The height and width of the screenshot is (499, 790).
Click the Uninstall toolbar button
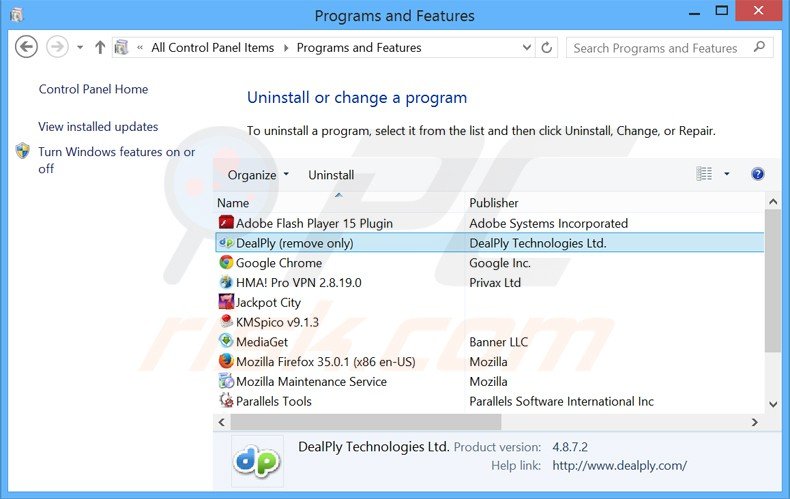331,175
